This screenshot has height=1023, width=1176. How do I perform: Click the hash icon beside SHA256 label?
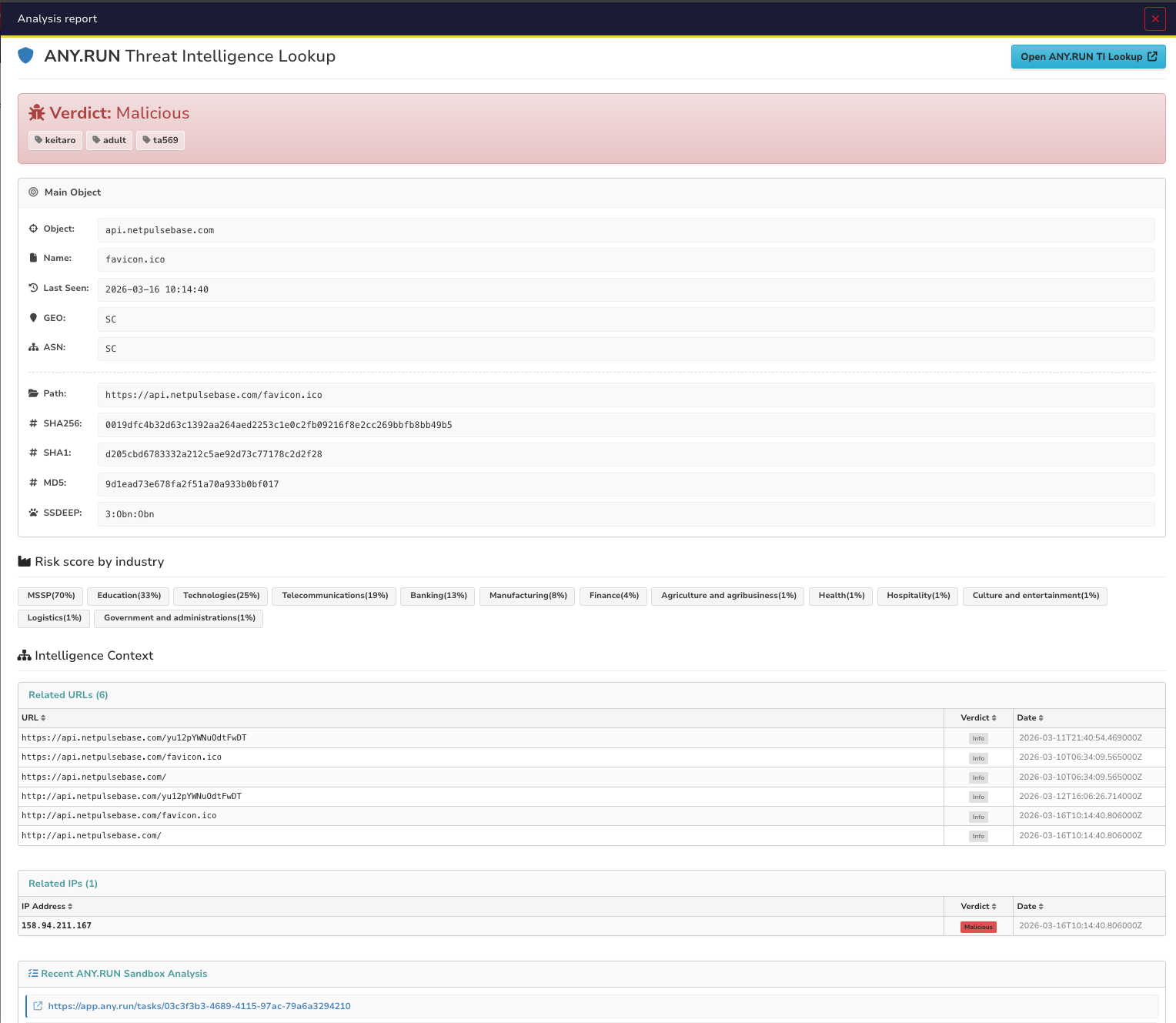(x=33, y=423)
